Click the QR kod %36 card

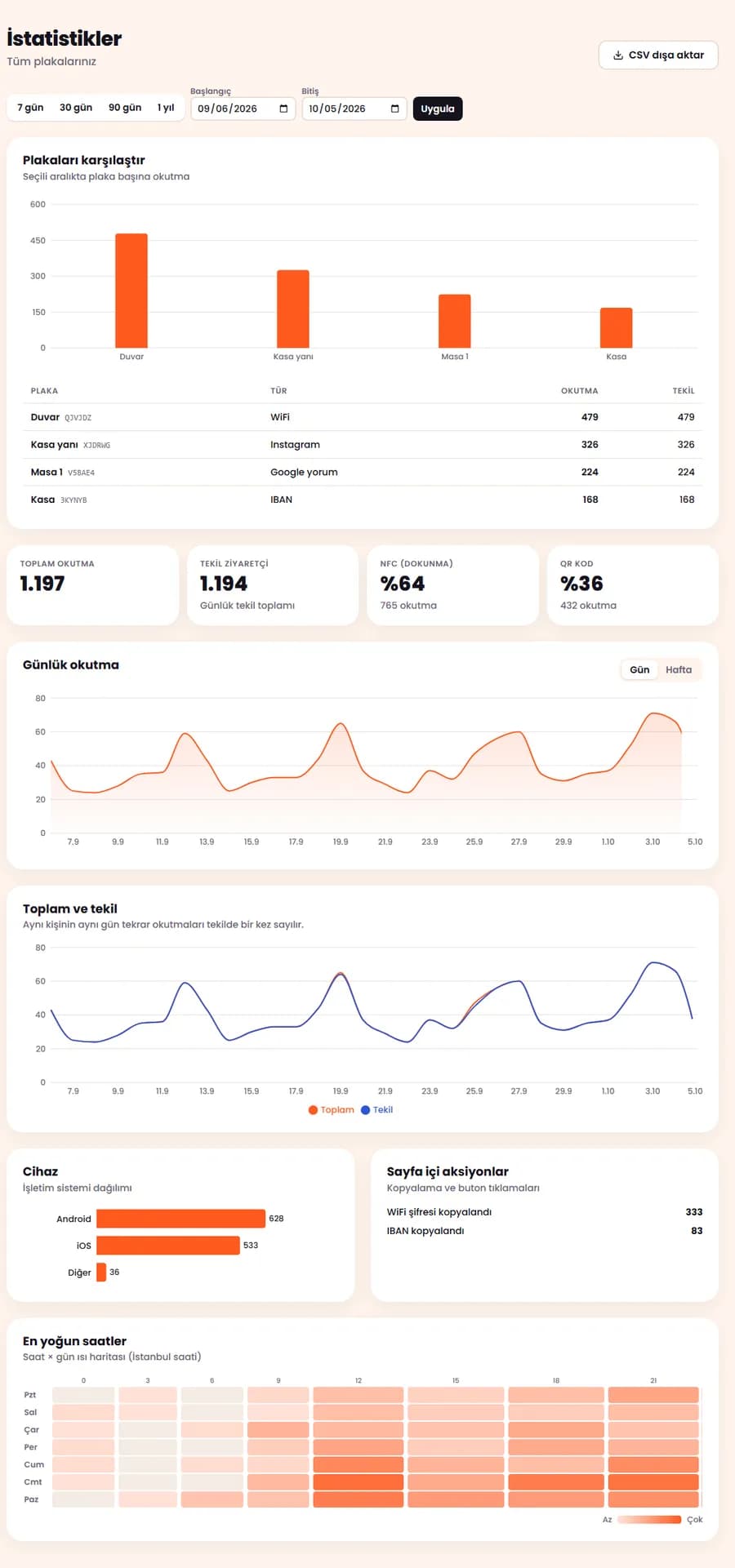tap(633, 585)
